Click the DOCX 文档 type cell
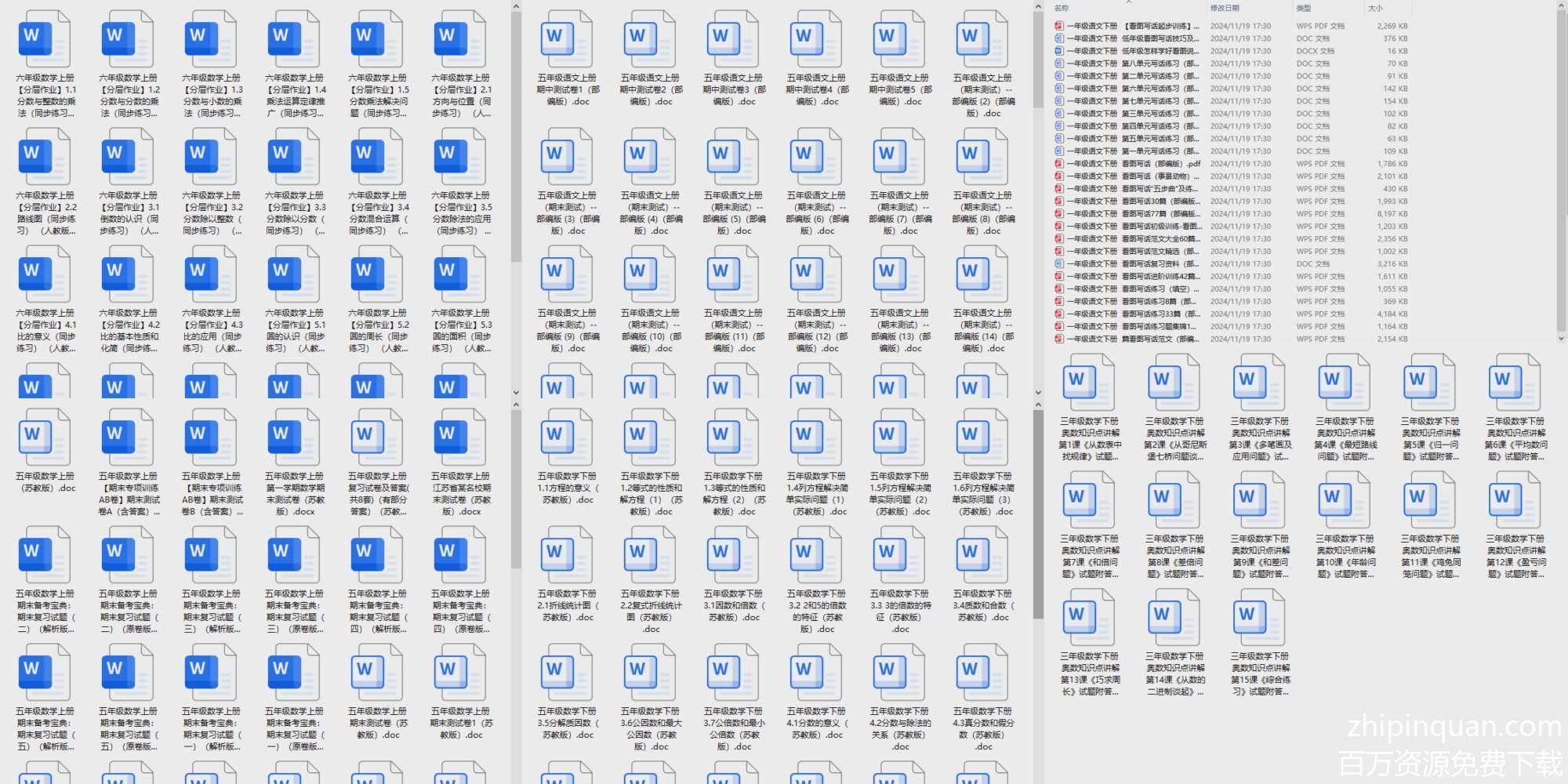Image resolution: width=1568 pixels, height=784 pixels. (1316, 51)
